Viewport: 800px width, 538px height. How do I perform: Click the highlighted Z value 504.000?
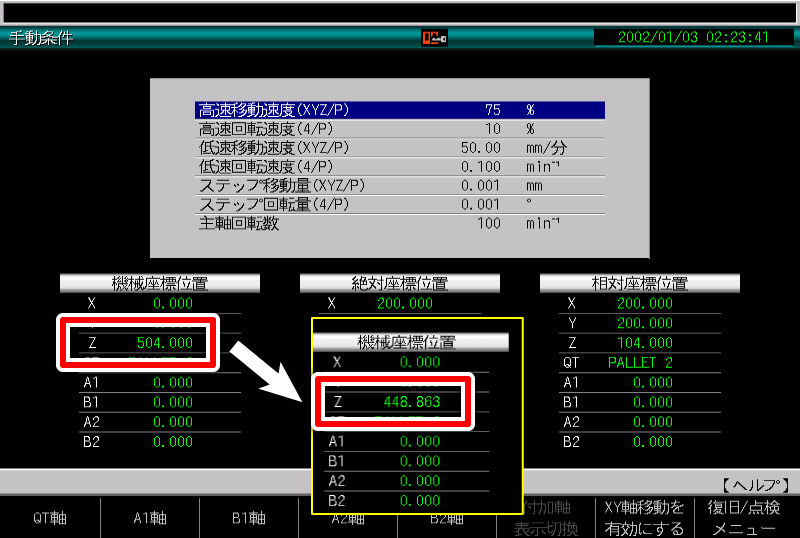pos(164,343)
